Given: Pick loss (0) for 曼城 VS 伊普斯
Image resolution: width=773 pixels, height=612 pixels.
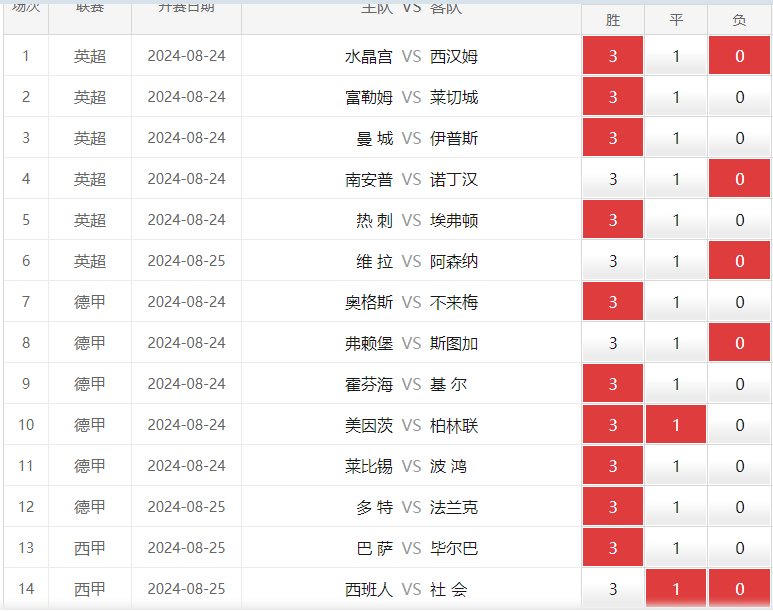Looking at the screenshot, I should pyautogui.click(x=739, y=137).
